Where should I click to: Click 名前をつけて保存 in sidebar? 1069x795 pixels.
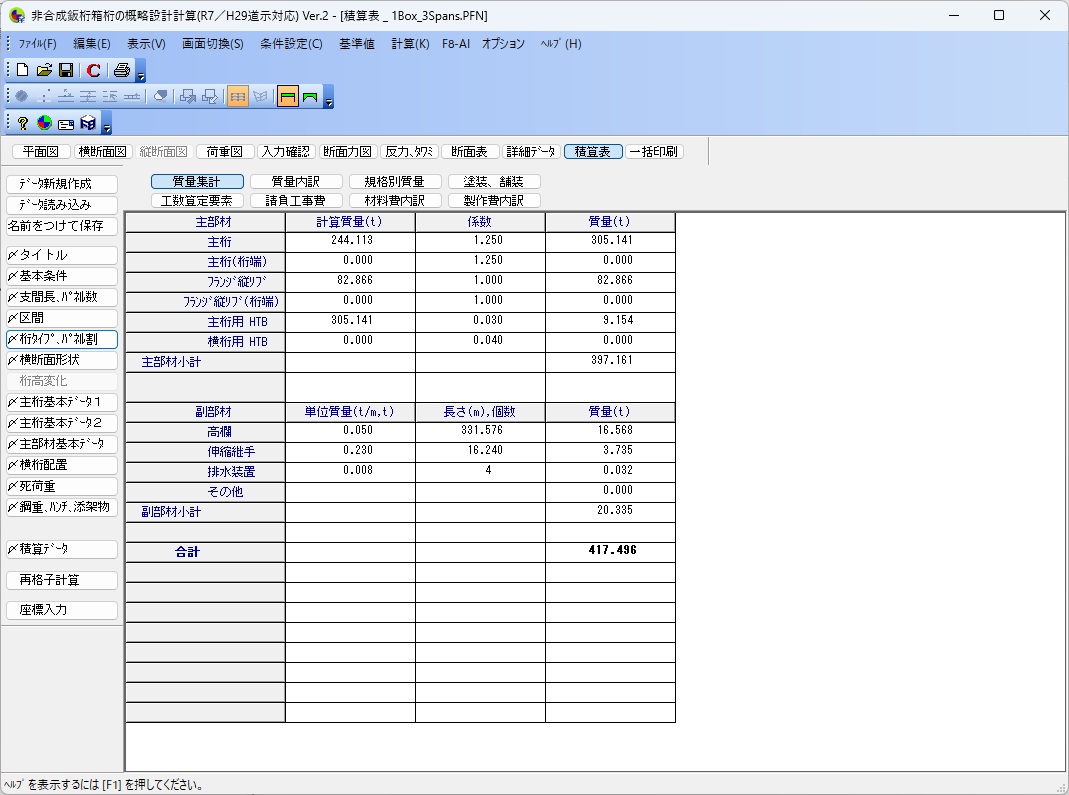tap(62, 226)
